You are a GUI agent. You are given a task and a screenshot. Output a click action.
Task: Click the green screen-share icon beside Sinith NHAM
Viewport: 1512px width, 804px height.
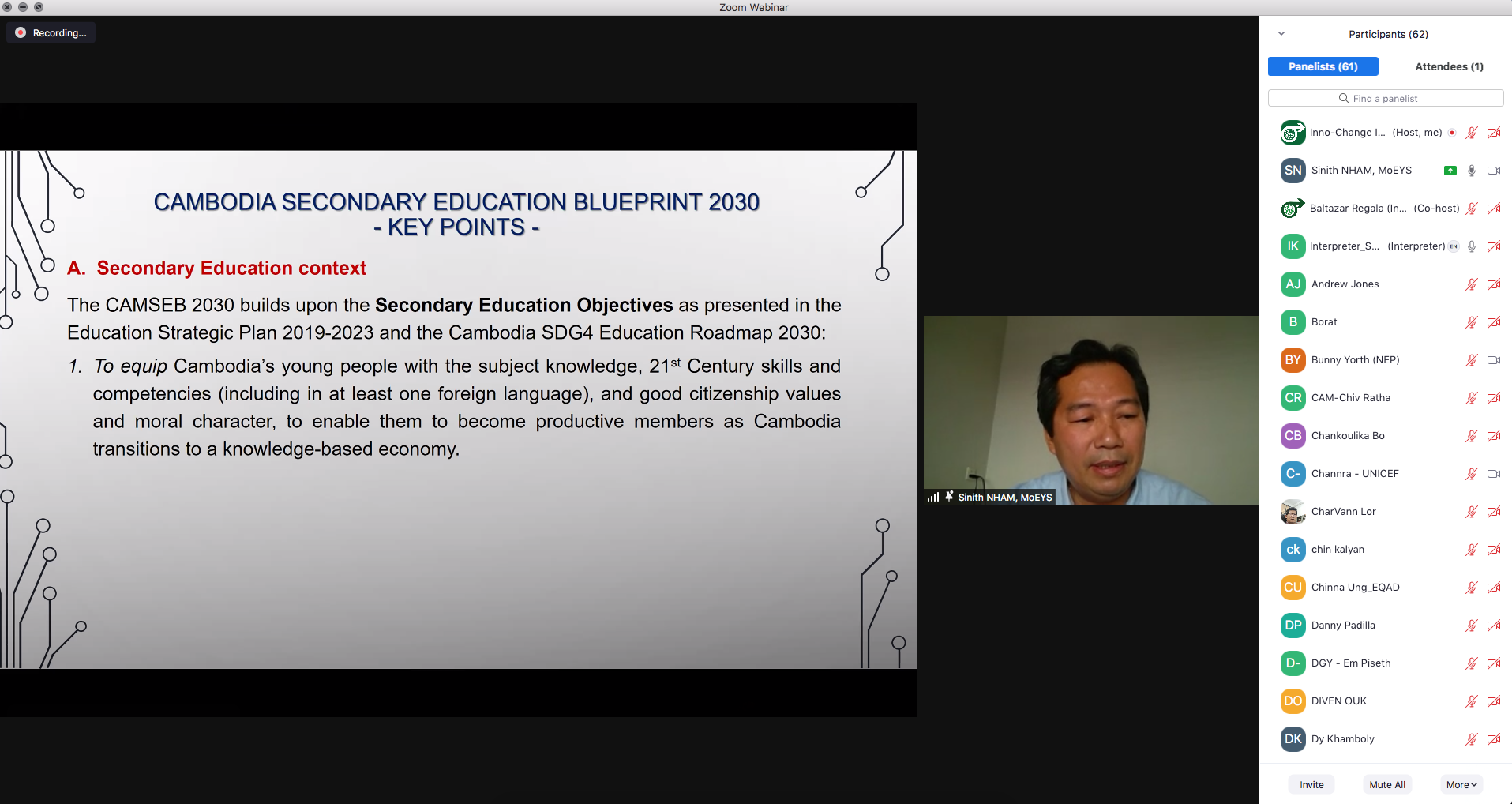pyautogui.click(x=1450, y=171)
